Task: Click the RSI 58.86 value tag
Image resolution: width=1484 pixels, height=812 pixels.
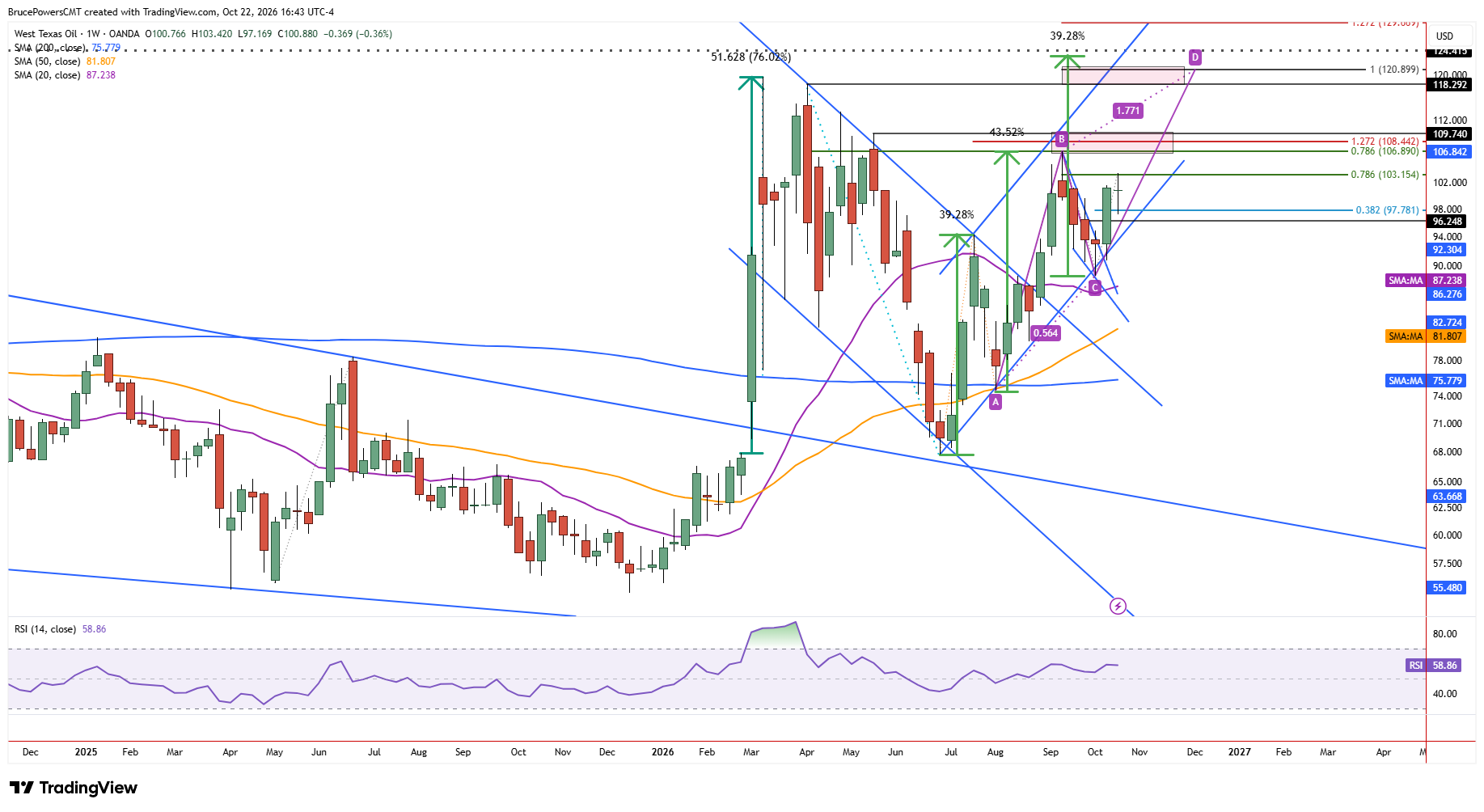Action: click(1434, 666)
